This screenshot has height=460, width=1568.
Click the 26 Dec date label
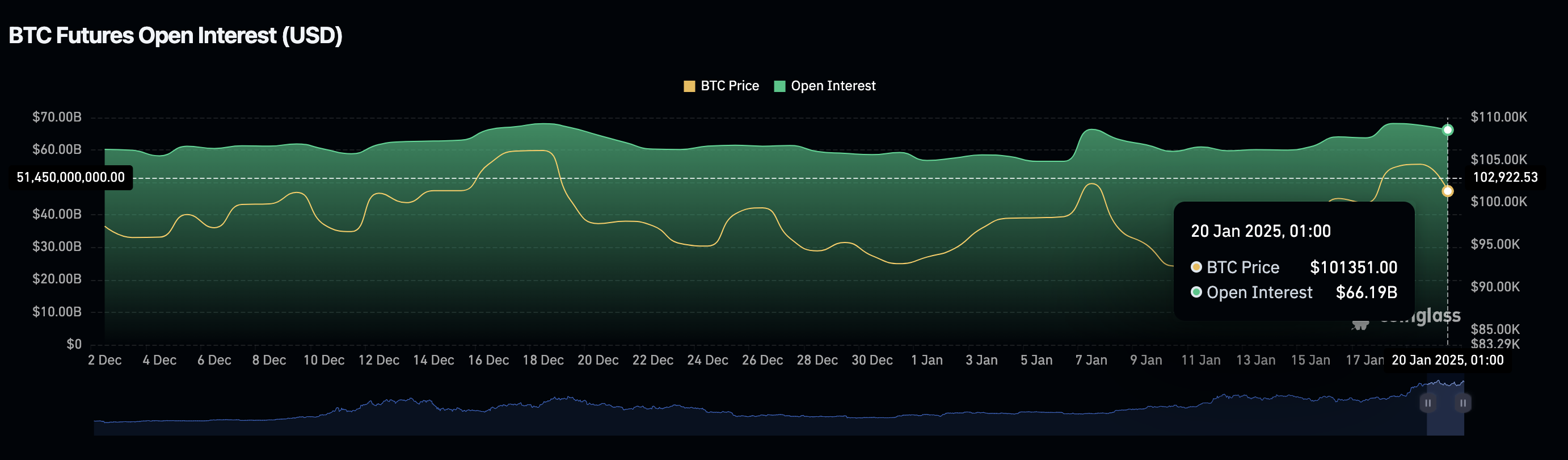762,360
